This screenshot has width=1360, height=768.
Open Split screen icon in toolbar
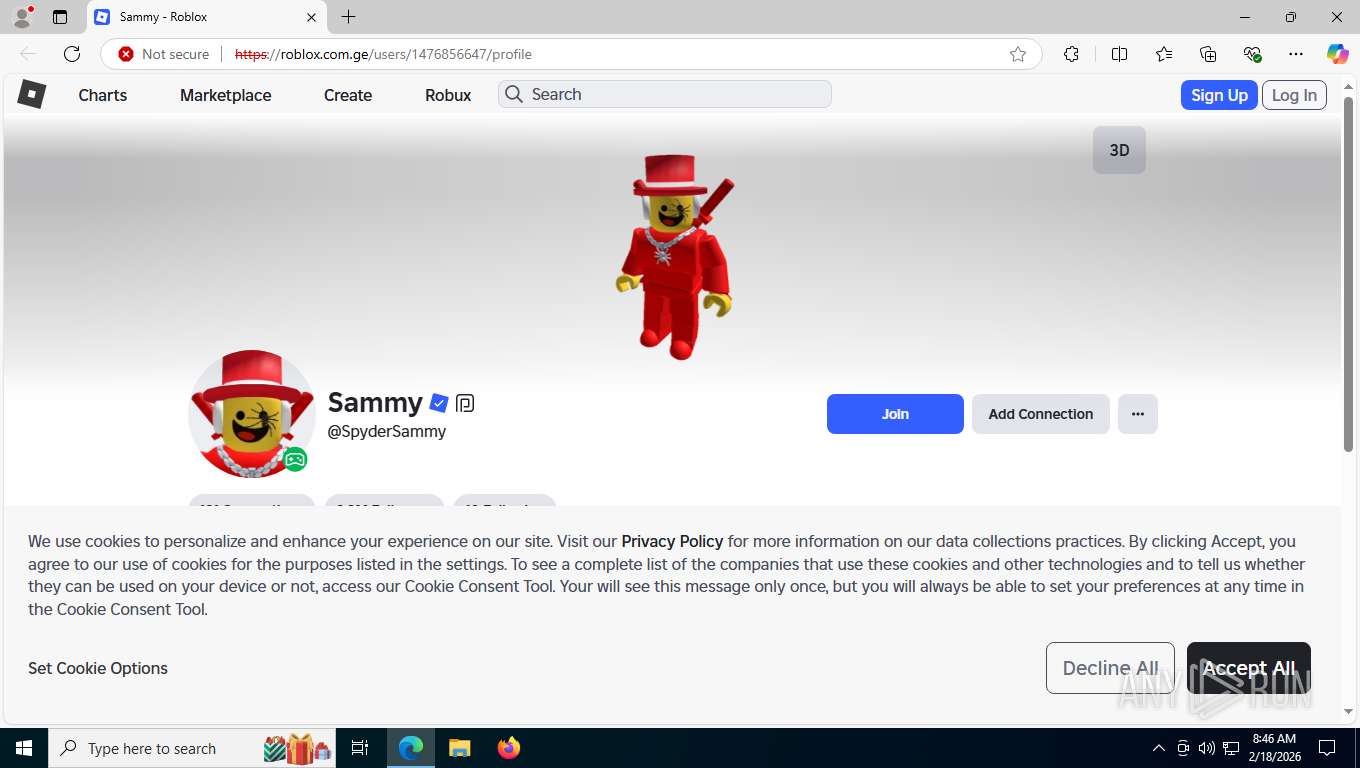coord(1120,54)
